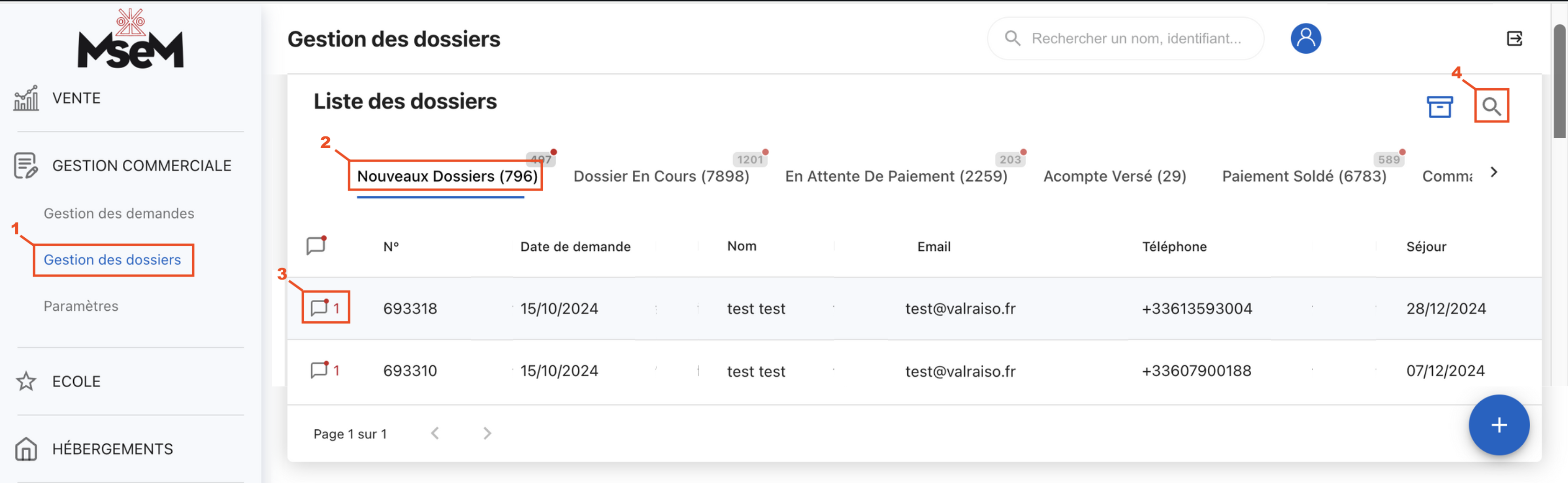Viewport: 1568px width, 483px height.
Task: Open the Paiement Soldé tab
Action: pos(1303,176)
